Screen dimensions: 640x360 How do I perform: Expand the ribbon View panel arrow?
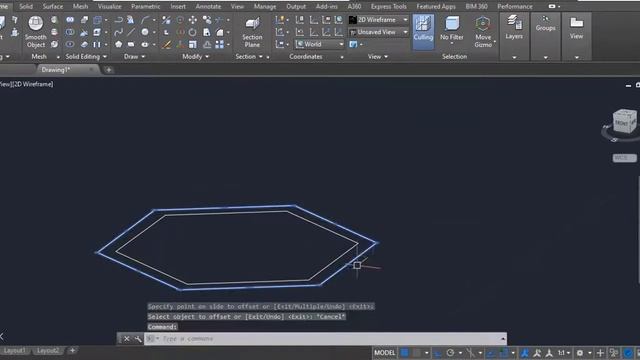click(x=378, y=57)
